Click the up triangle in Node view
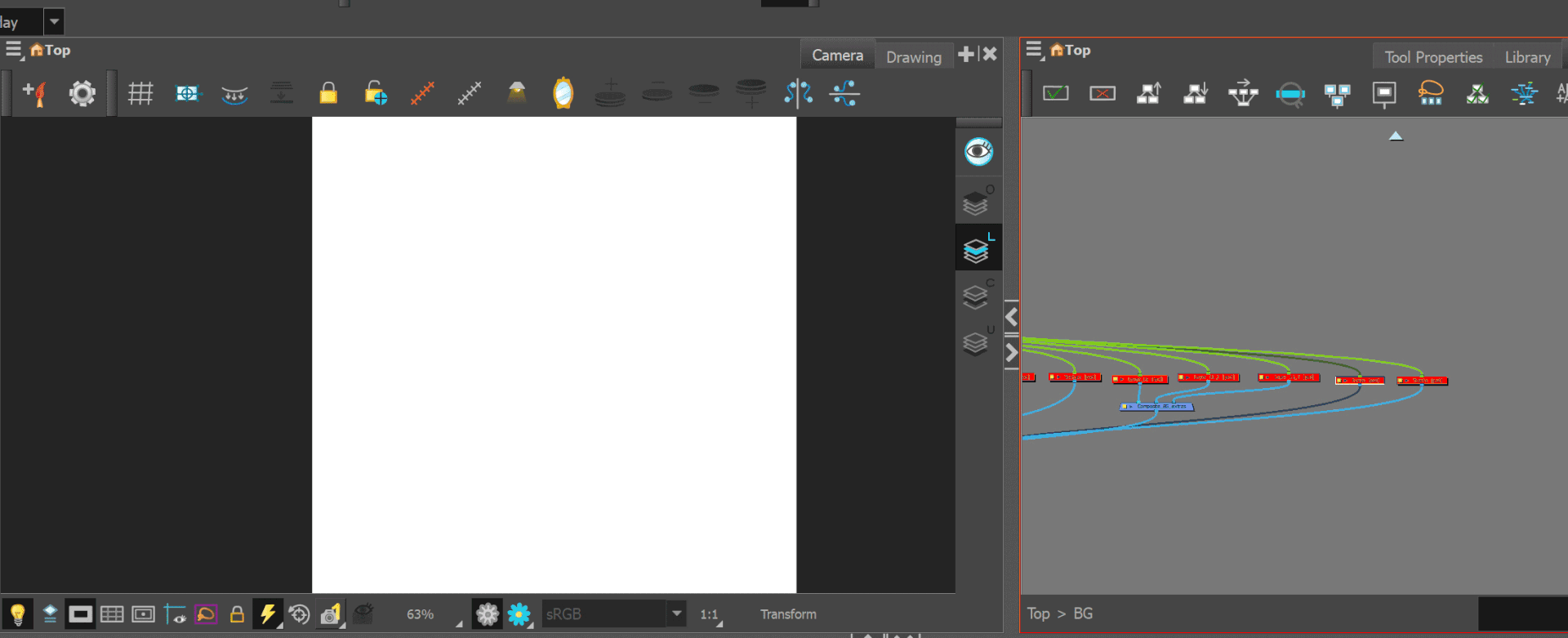This screenshot has width=1568, height=638. pyautogui.click(x=1396, y=136)
